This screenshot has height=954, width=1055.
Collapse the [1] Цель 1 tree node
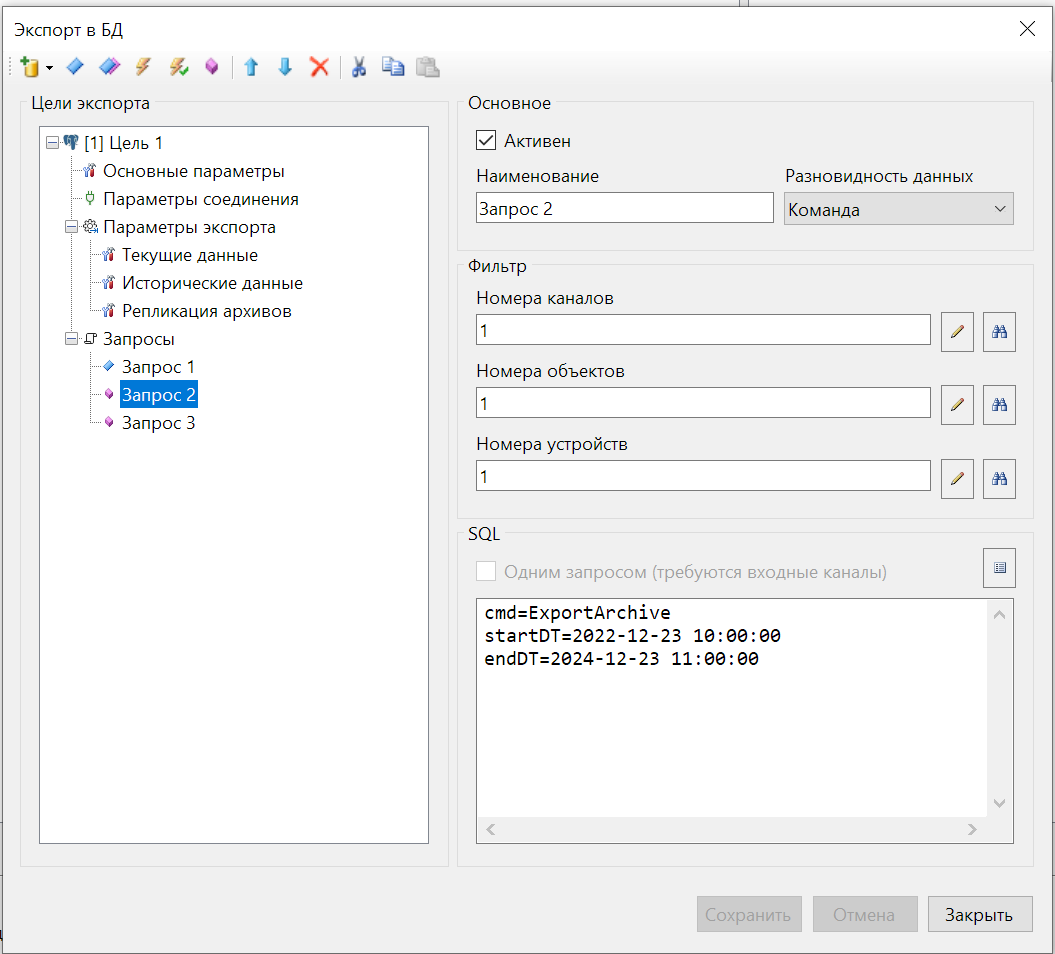click(x=52, y=143)
